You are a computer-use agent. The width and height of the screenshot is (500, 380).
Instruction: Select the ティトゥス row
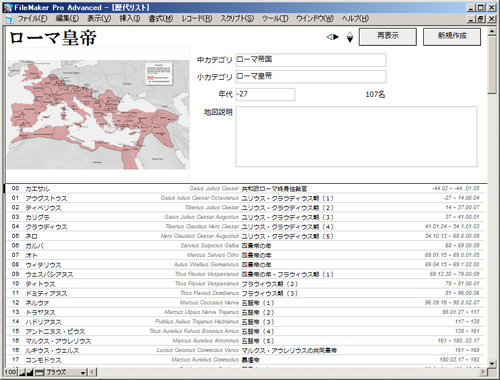[x=246, y=284]
